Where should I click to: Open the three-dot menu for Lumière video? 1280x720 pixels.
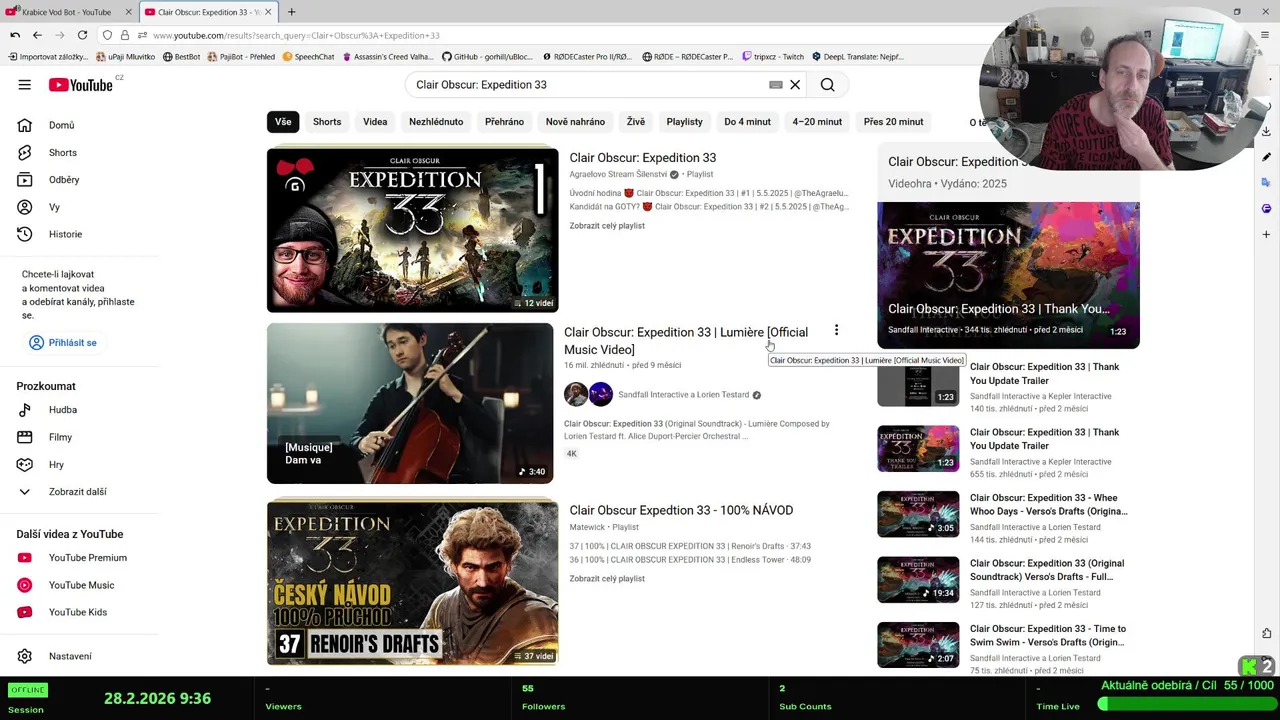[836, 331]
